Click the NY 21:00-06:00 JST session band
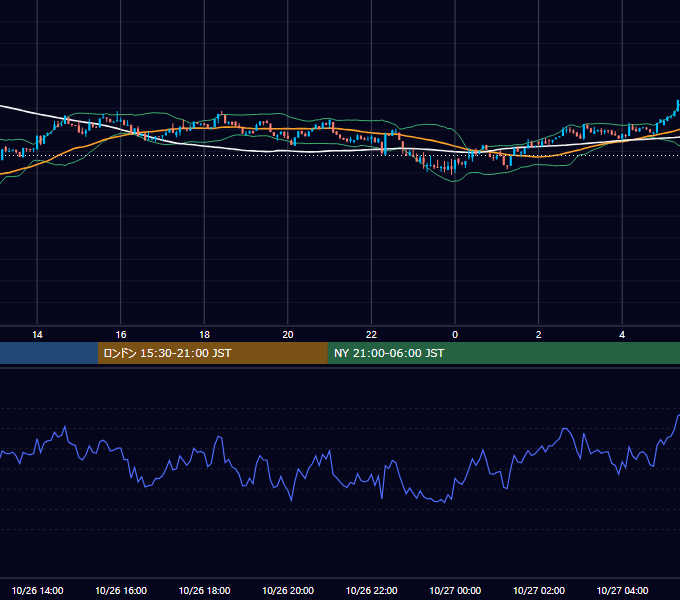Screen dimensions: 680x600 point(503,353)
